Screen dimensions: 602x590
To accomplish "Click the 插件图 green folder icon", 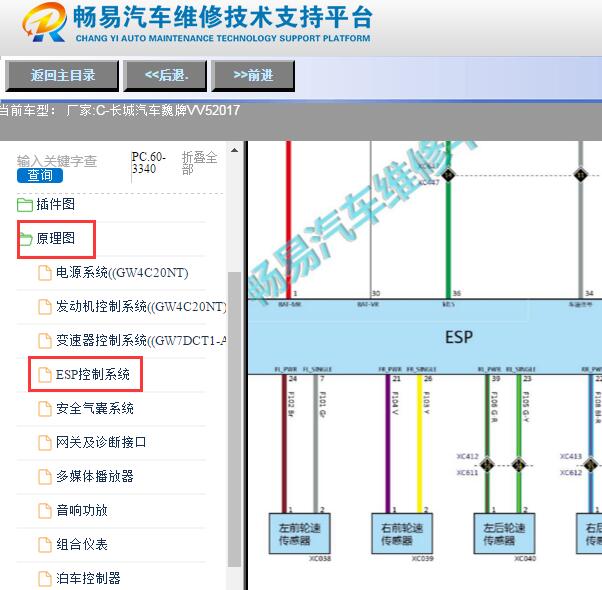I will tap(25, 205).
